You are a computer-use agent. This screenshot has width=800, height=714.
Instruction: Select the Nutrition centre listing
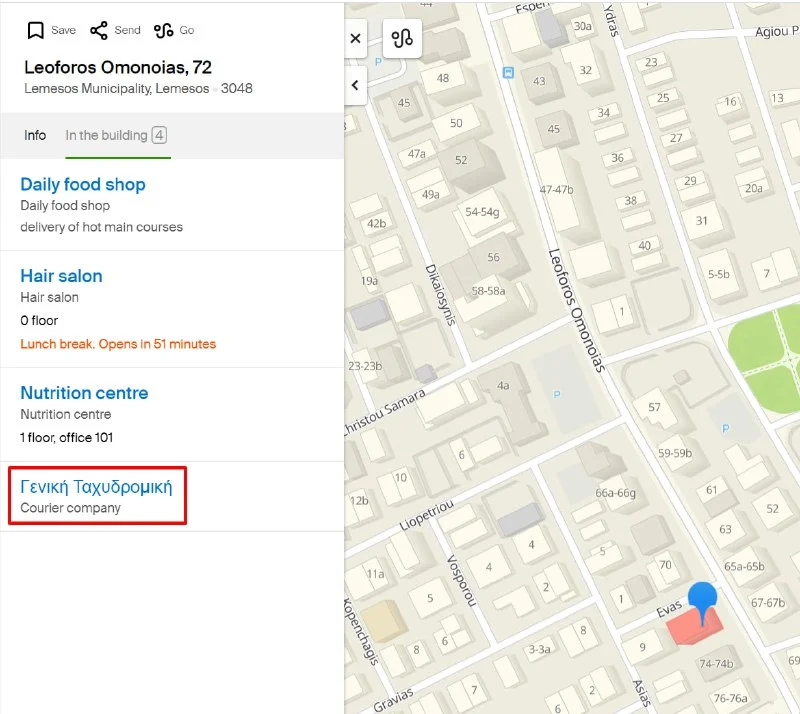pyautogui.click(x=84, y=393)
